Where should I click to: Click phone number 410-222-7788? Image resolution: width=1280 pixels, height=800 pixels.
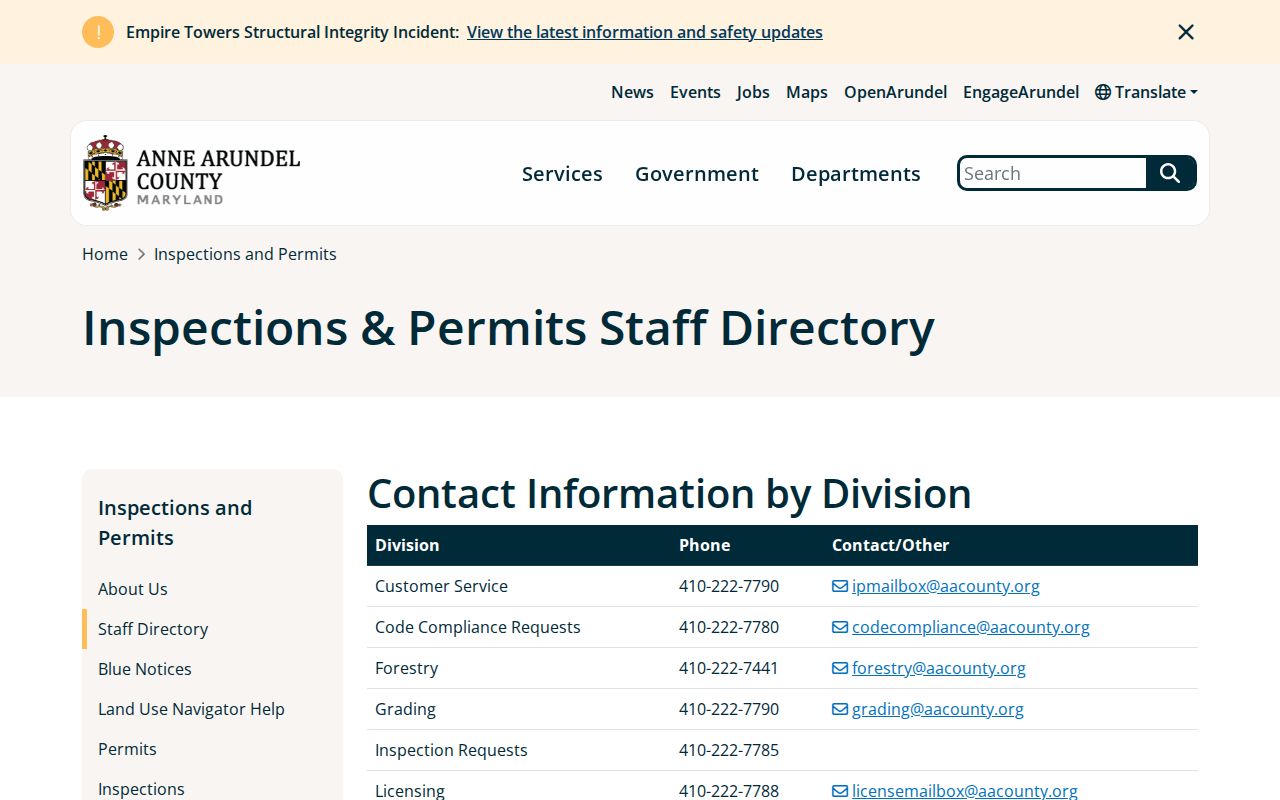tap(729, 790)
